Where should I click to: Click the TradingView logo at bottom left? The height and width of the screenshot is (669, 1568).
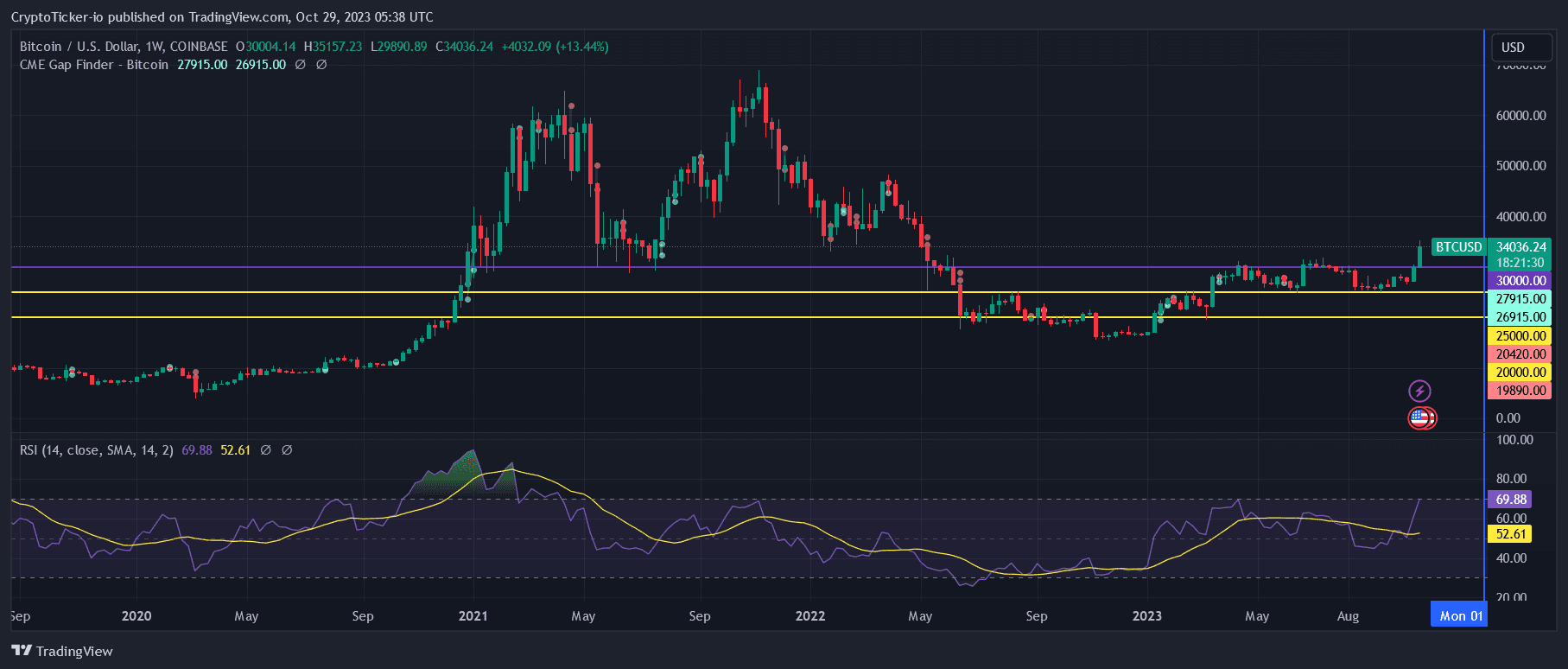tap(62, 651)
